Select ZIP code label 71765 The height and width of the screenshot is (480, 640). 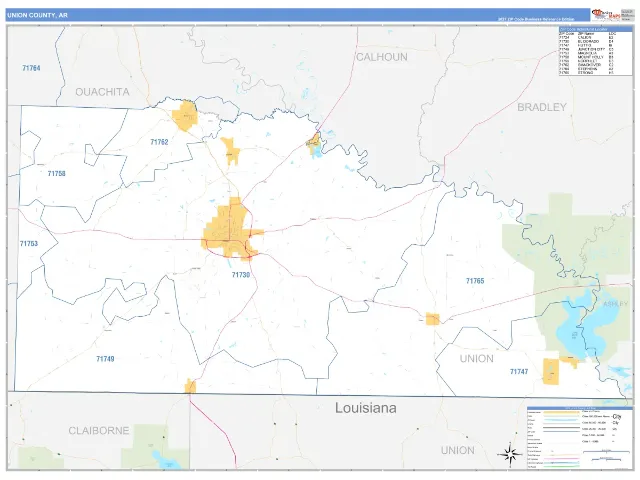click(475, 281)
